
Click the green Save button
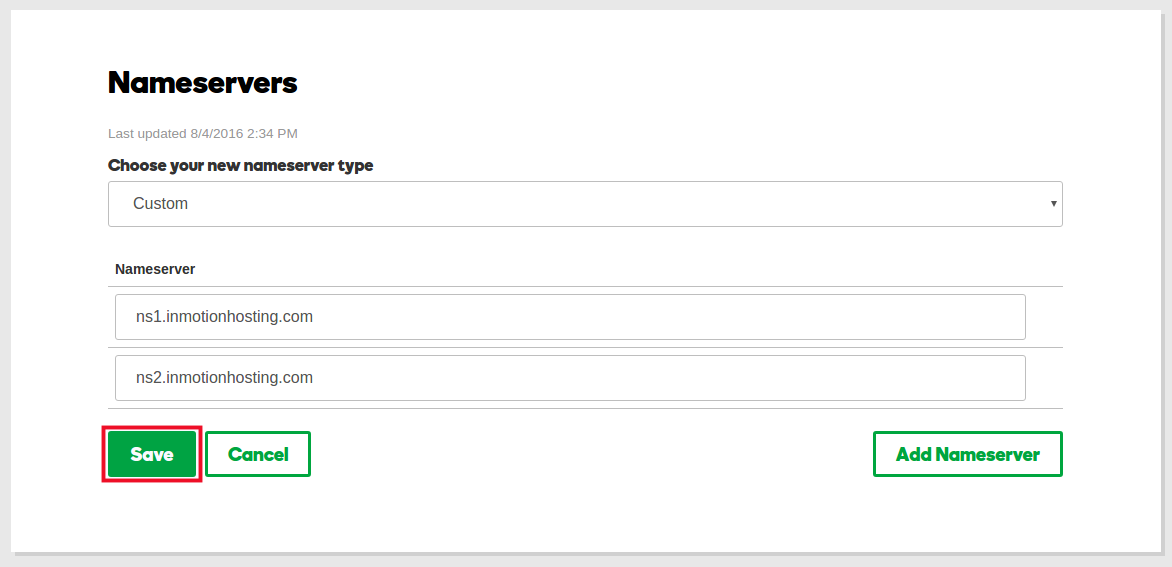(152, 454)
